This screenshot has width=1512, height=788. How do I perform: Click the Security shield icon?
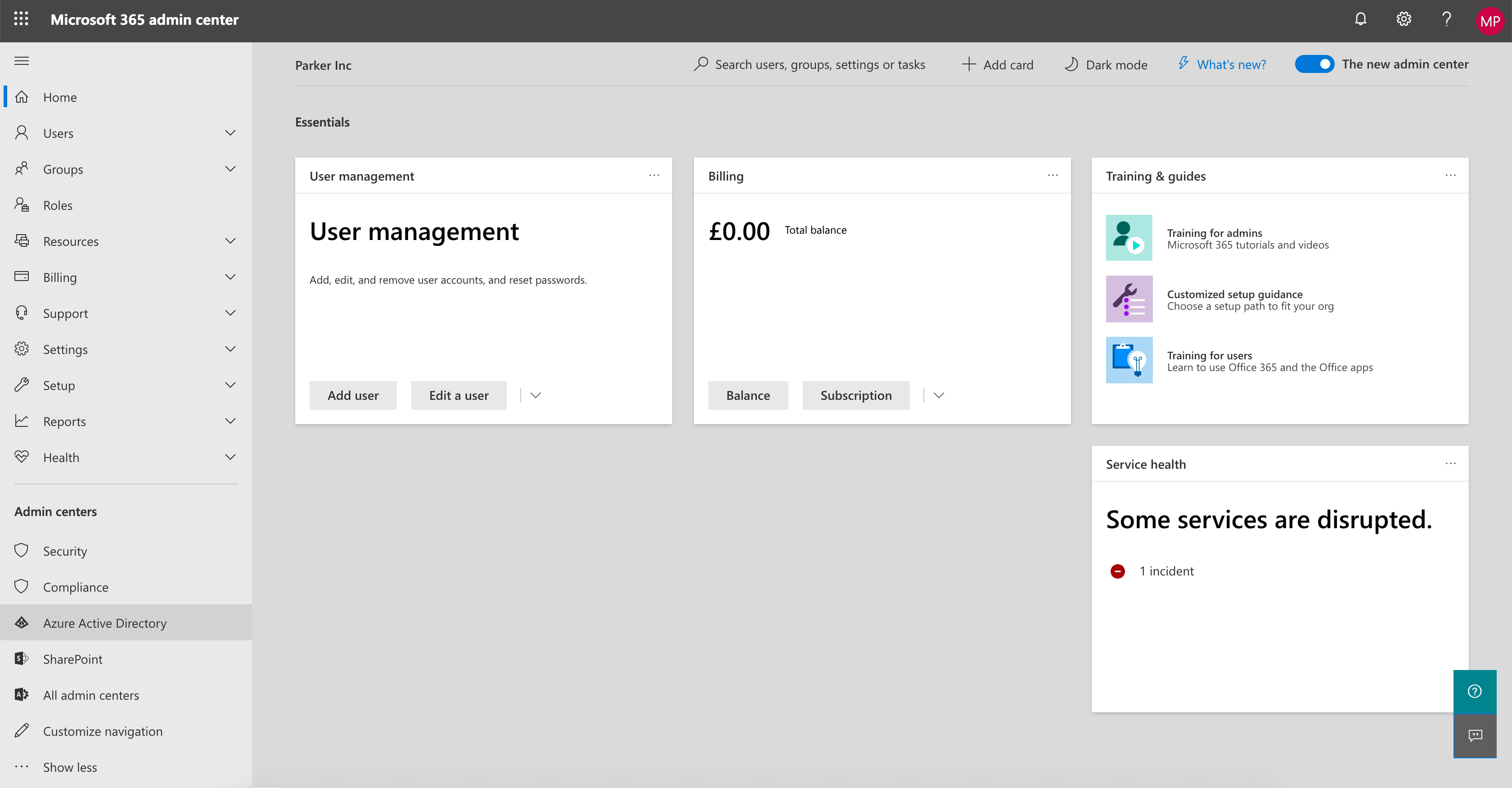[x=22, y=551]
